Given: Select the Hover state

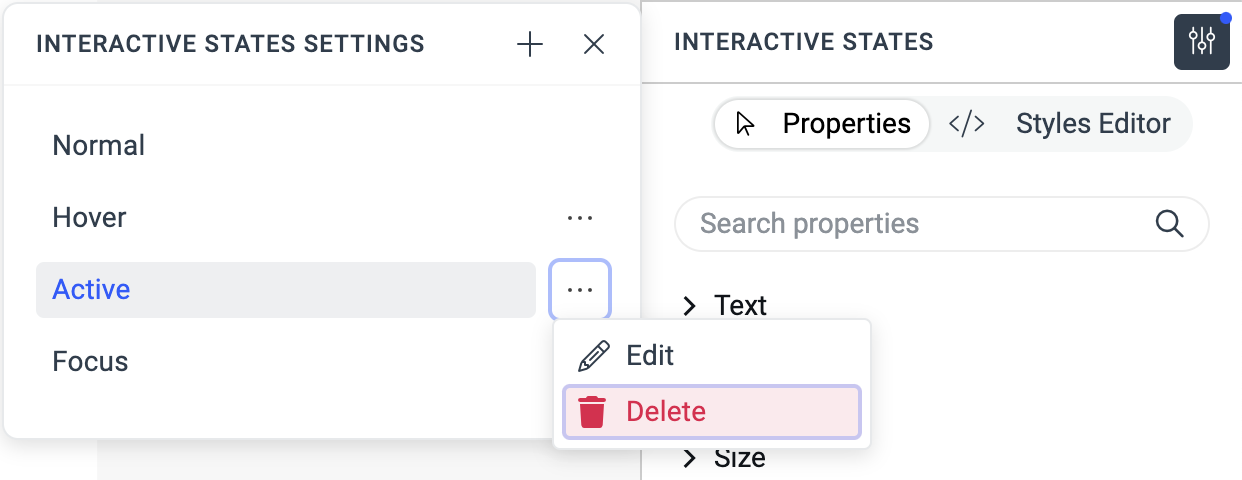Looking at the screenshot, I should [90, 218].
